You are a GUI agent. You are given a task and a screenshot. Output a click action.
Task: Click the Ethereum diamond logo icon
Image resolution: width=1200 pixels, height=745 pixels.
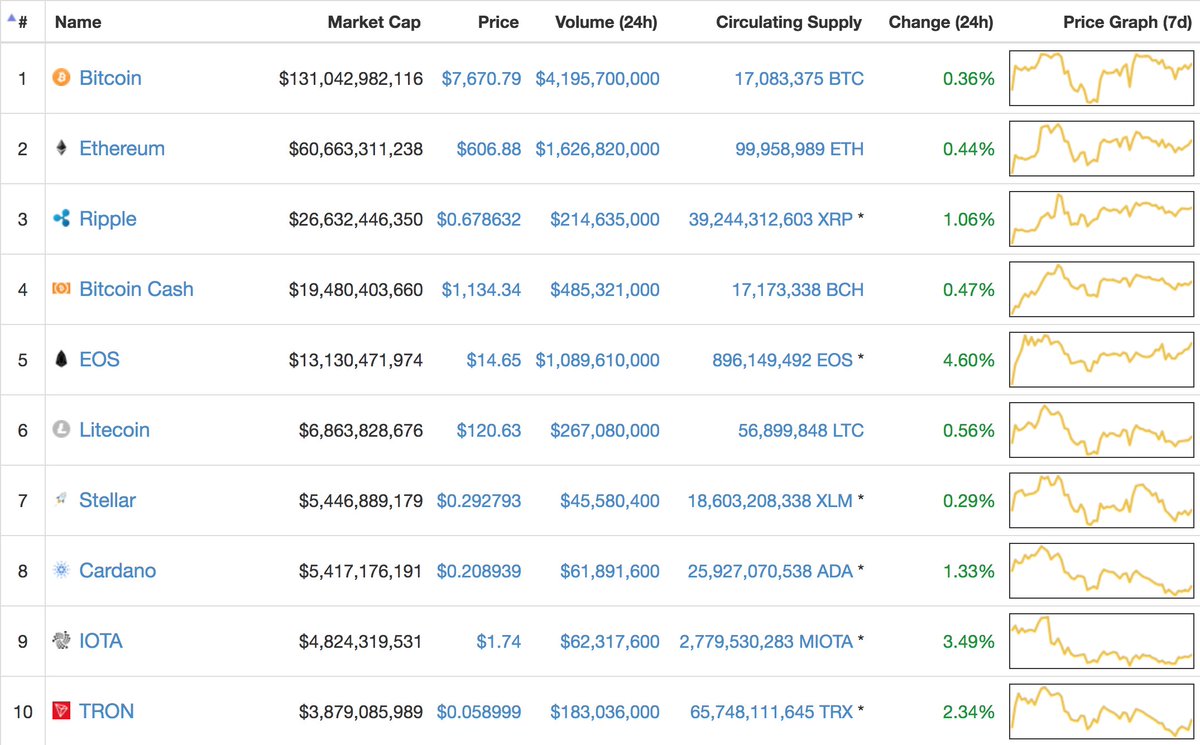pyautogui.click(x=62, y=148)
